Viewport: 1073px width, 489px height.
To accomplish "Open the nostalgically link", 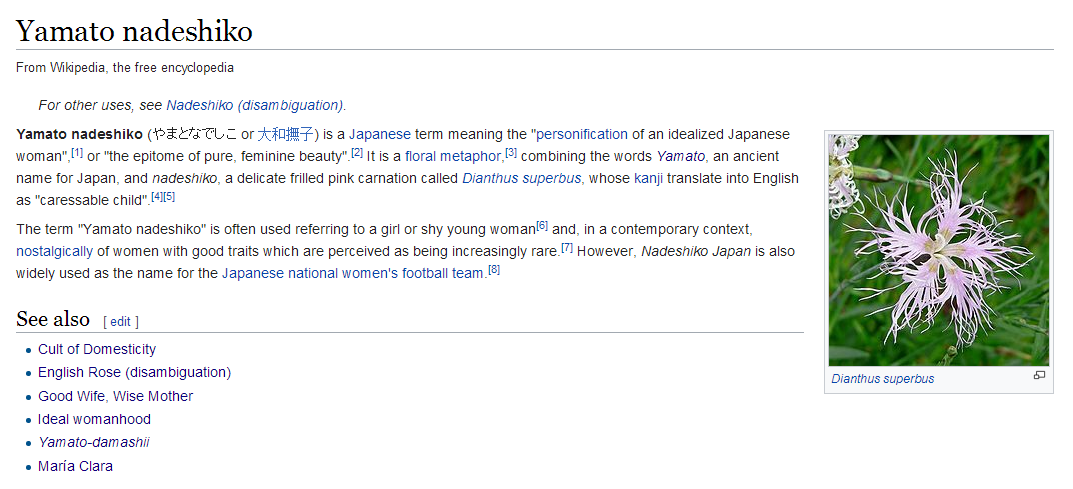I will 54,251.
